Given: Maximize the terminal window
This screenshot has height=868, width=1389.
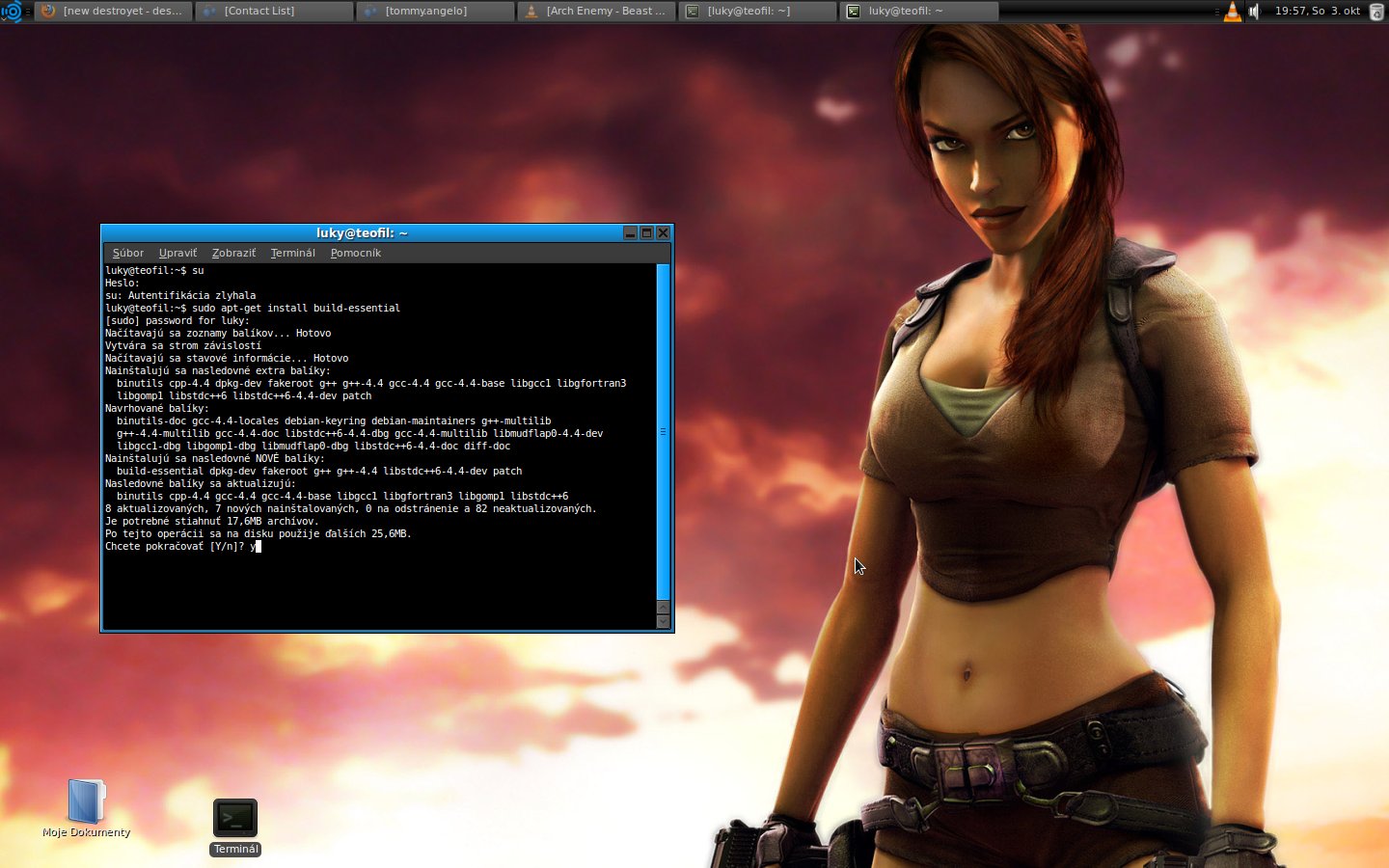Looking at the screenshot, I should tap(646, 232).
